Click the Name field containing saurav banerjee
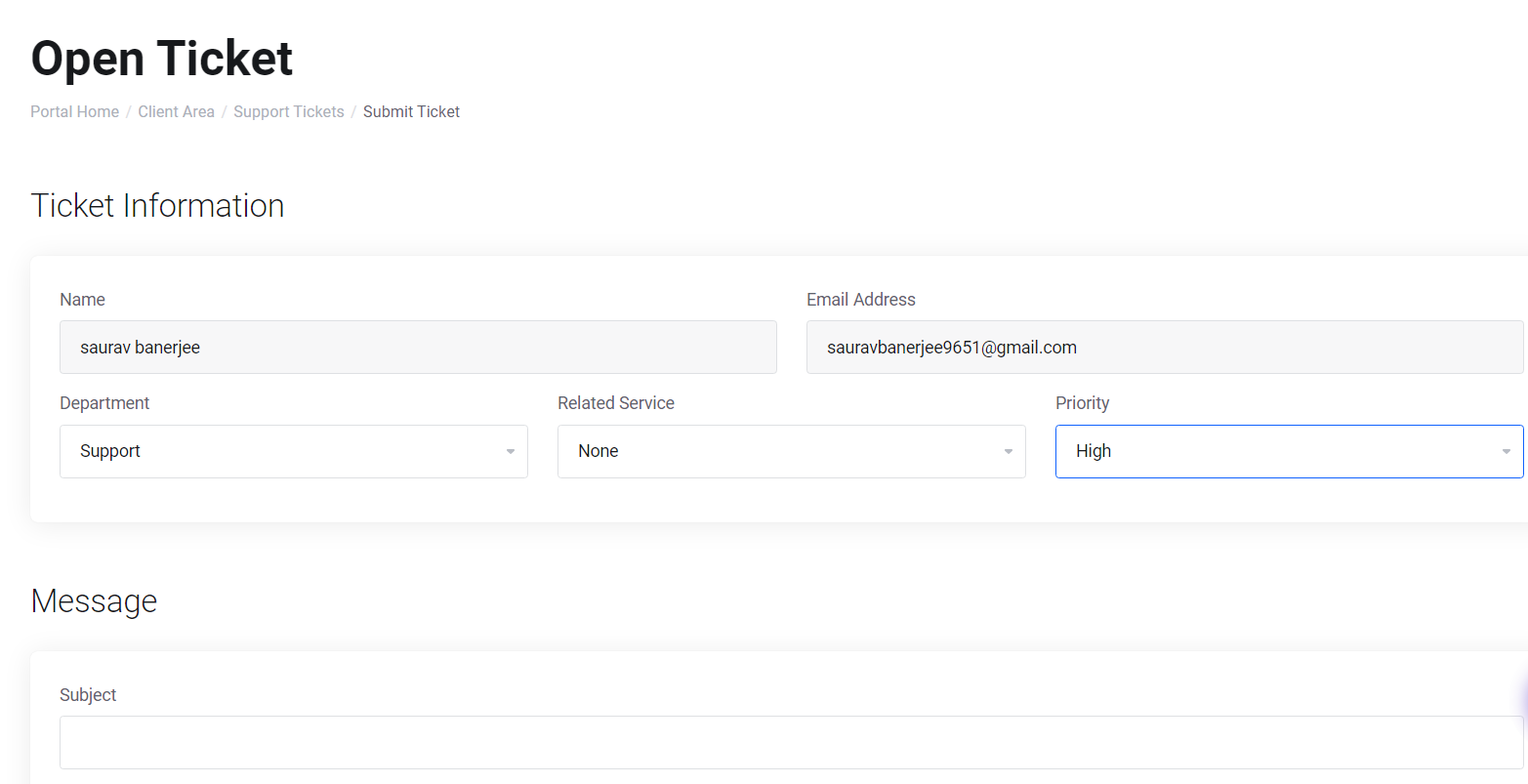This screenshot has height=784, width=1528. (418, 348)
